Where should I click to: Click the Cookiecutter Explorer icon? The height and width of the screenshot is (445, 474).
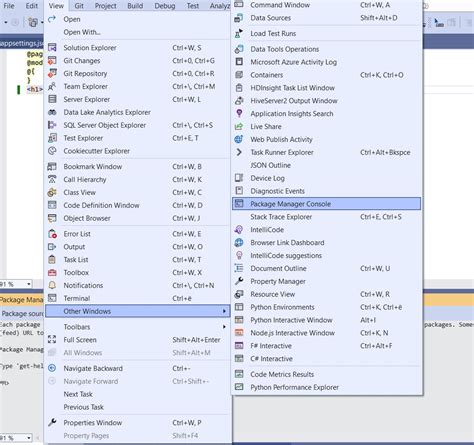pyautogui.click(x=52, y=151)
